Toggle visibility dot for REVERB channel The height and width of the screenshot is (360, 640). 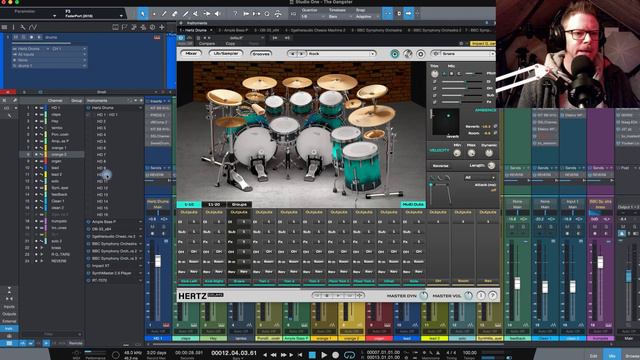[x=36, y=261]
